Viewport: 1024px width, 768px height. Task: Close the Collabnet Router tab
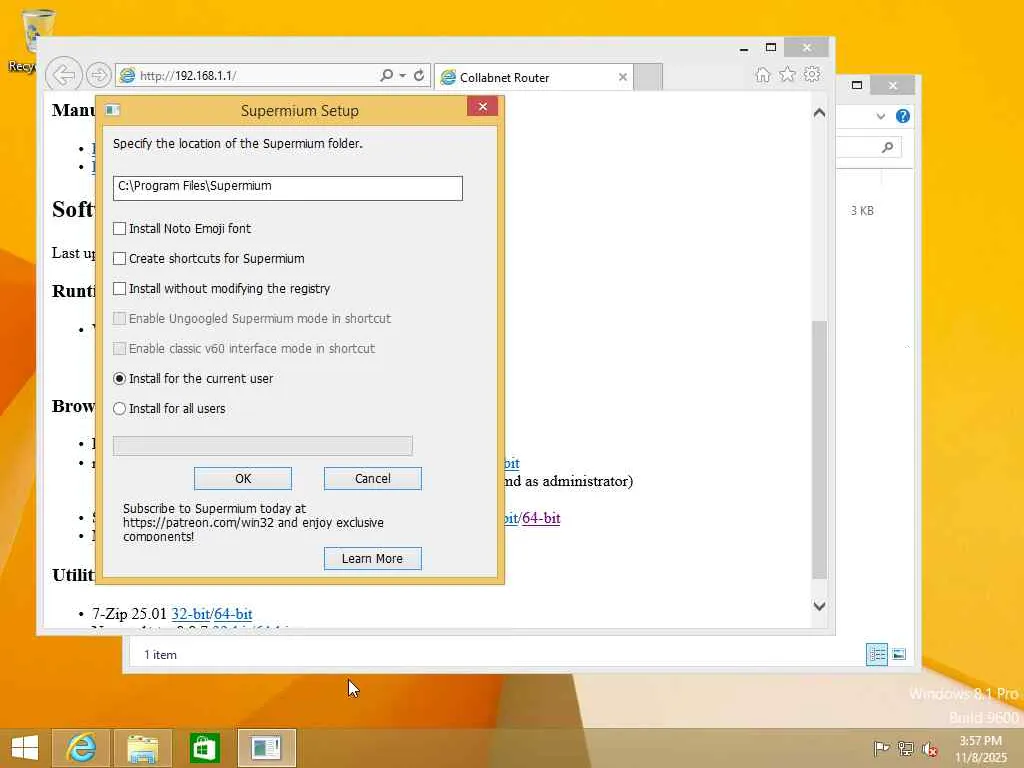tap(622, 77)
